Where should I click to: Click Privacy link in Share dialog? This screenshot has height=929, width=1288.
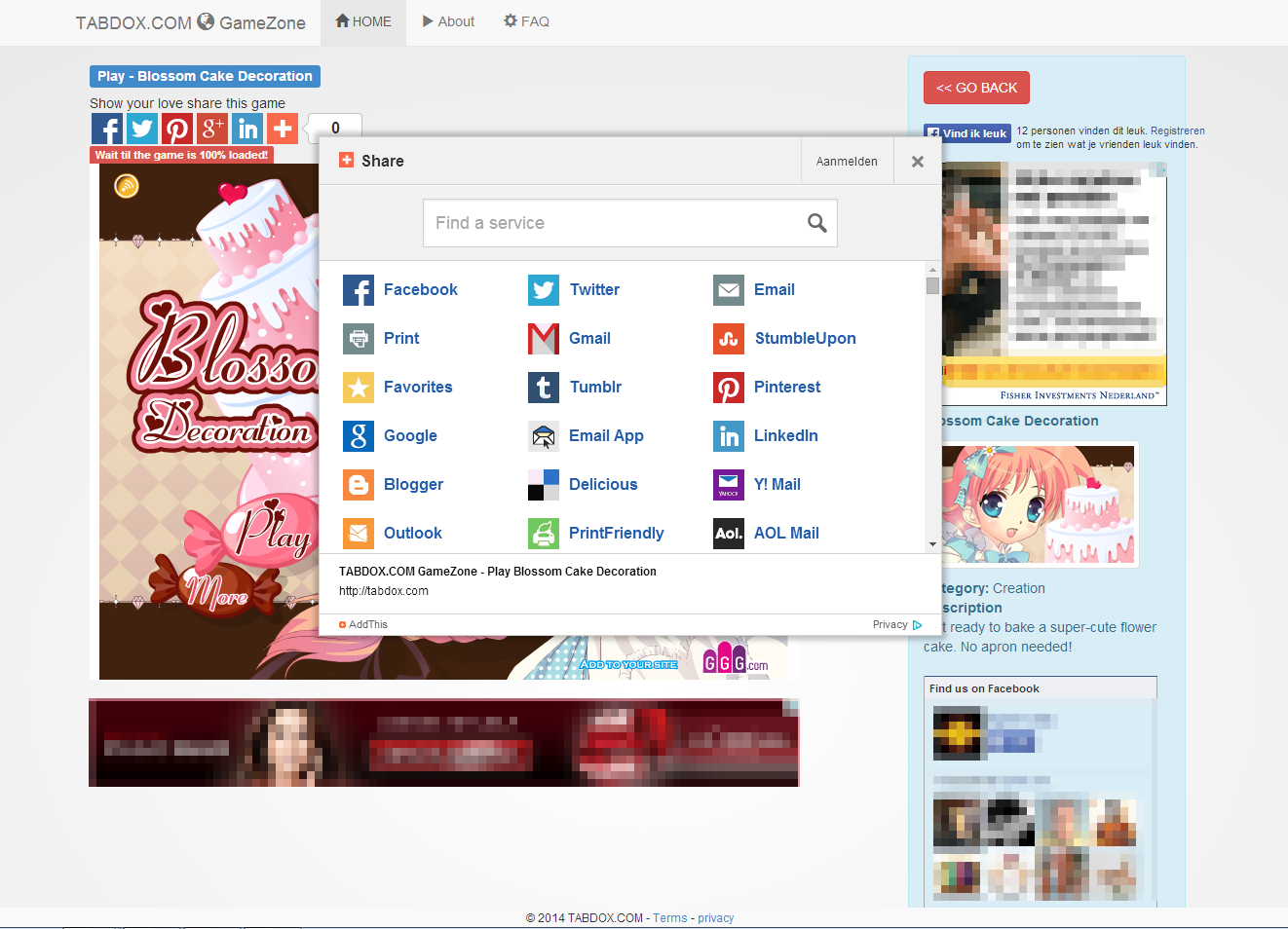click(x=897, y=625)
